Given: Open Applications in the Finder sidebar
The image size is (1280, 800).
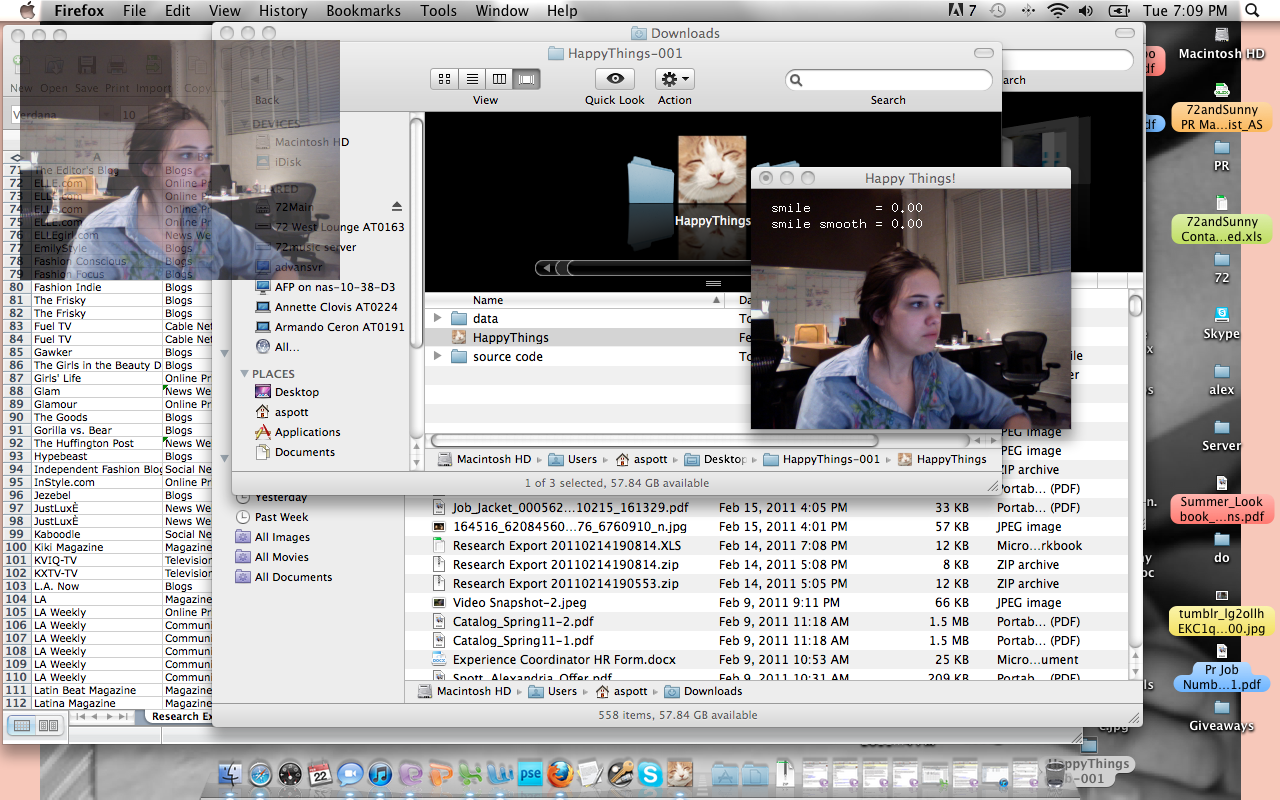Looking at the screenshot, I should [307, 432].
